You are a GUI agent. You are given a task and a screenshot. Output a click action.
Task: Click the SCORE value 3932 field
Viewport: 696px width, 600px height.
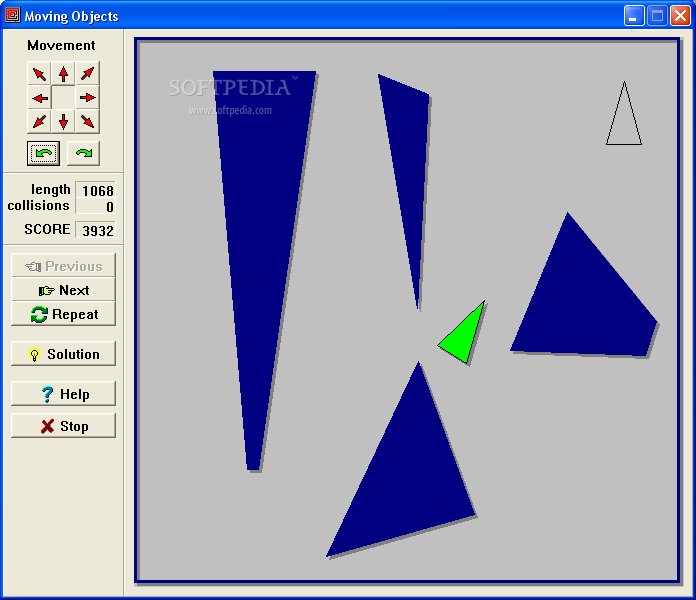(x=95, y=230)
